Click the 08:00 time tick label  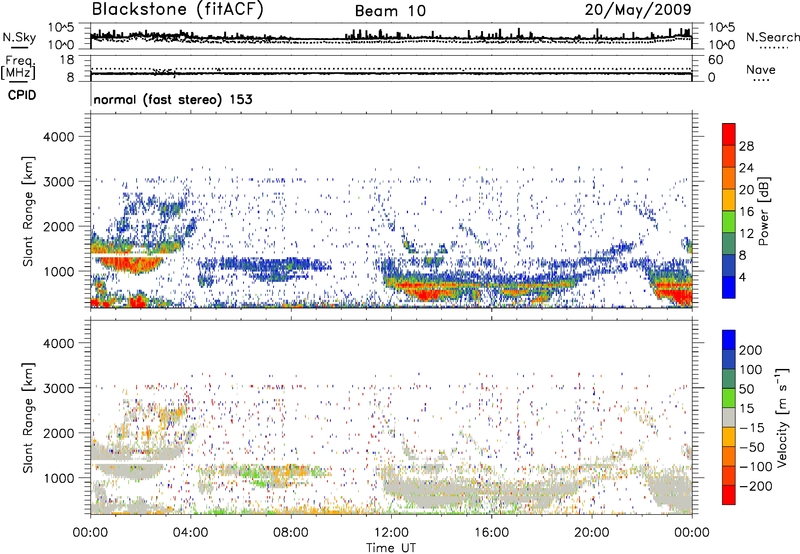click(291, 533)
